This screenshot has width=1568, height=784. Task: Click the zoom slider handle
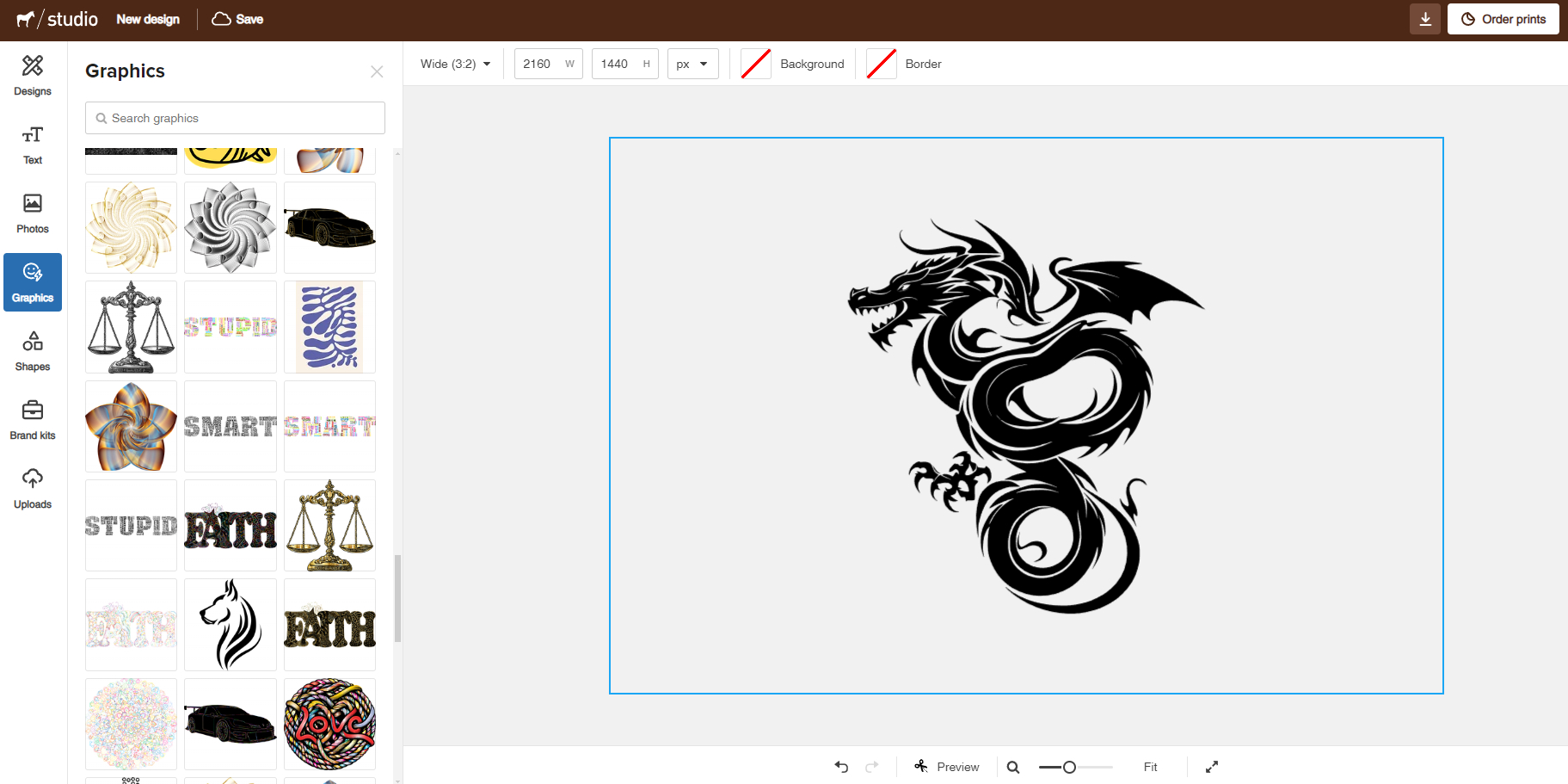pyautogui.click(x=1069, y=767)
